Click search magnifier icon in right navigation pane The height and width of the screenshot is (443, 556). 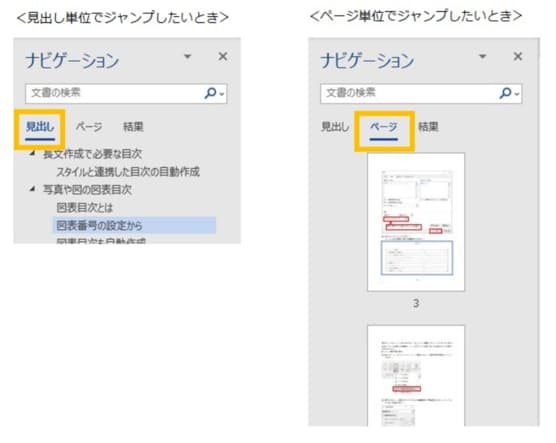click(506, 93)
